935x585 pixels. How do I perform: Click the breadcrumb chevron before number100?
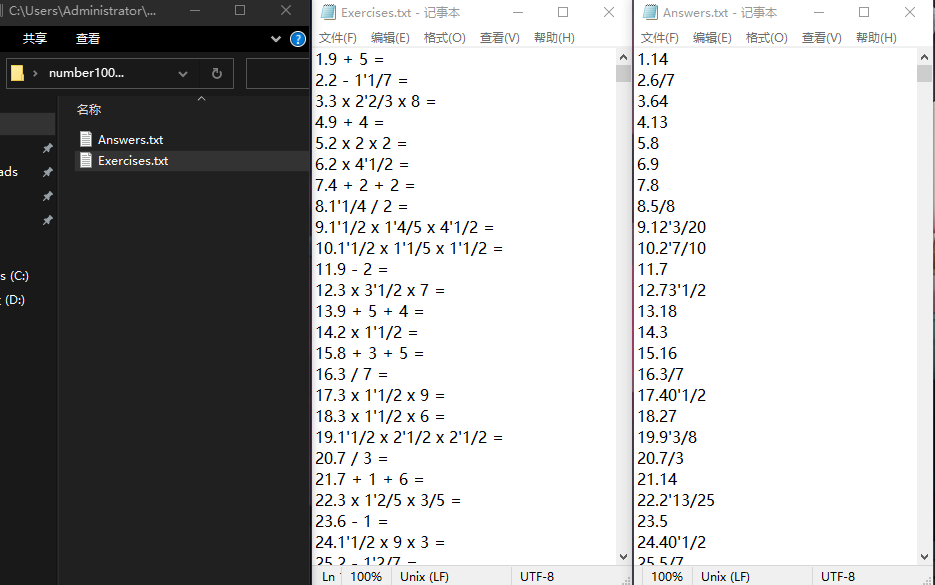coord(36,74)
